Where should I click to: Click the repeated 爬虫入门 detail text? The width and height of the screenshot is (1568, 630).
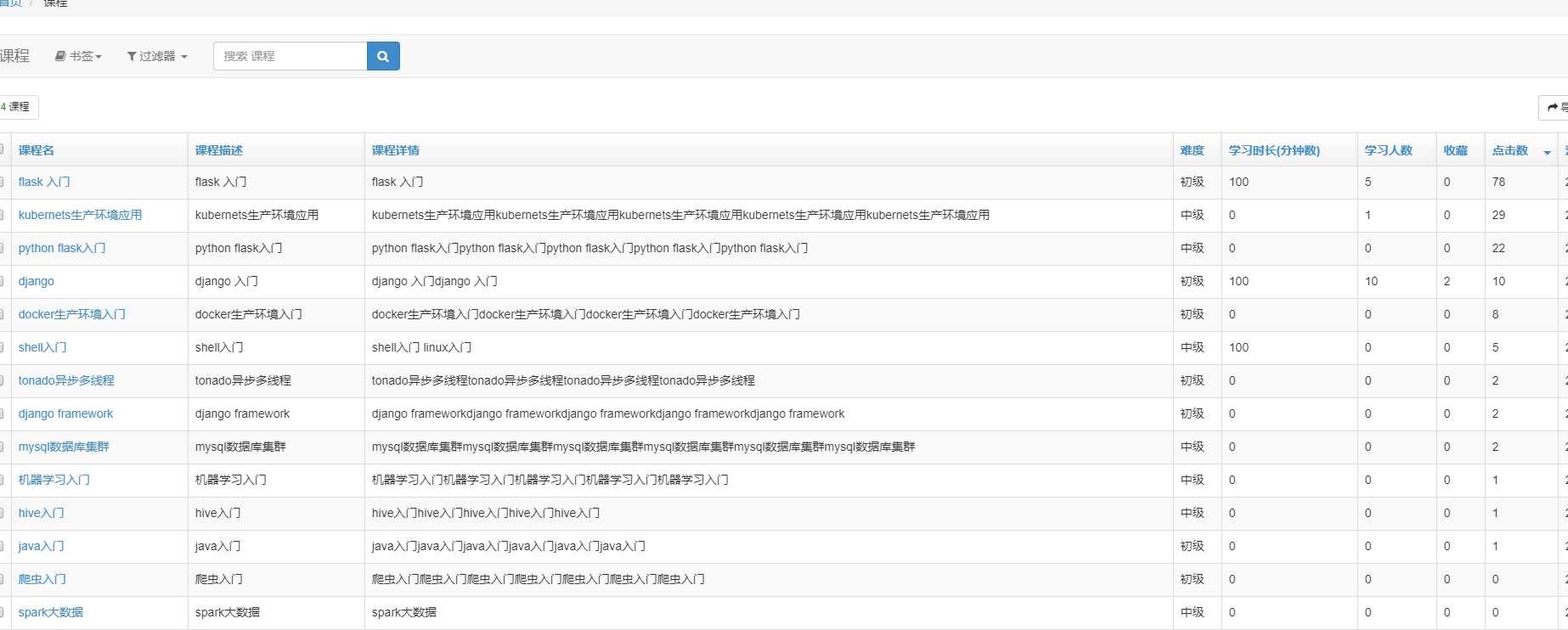[539, 579]
